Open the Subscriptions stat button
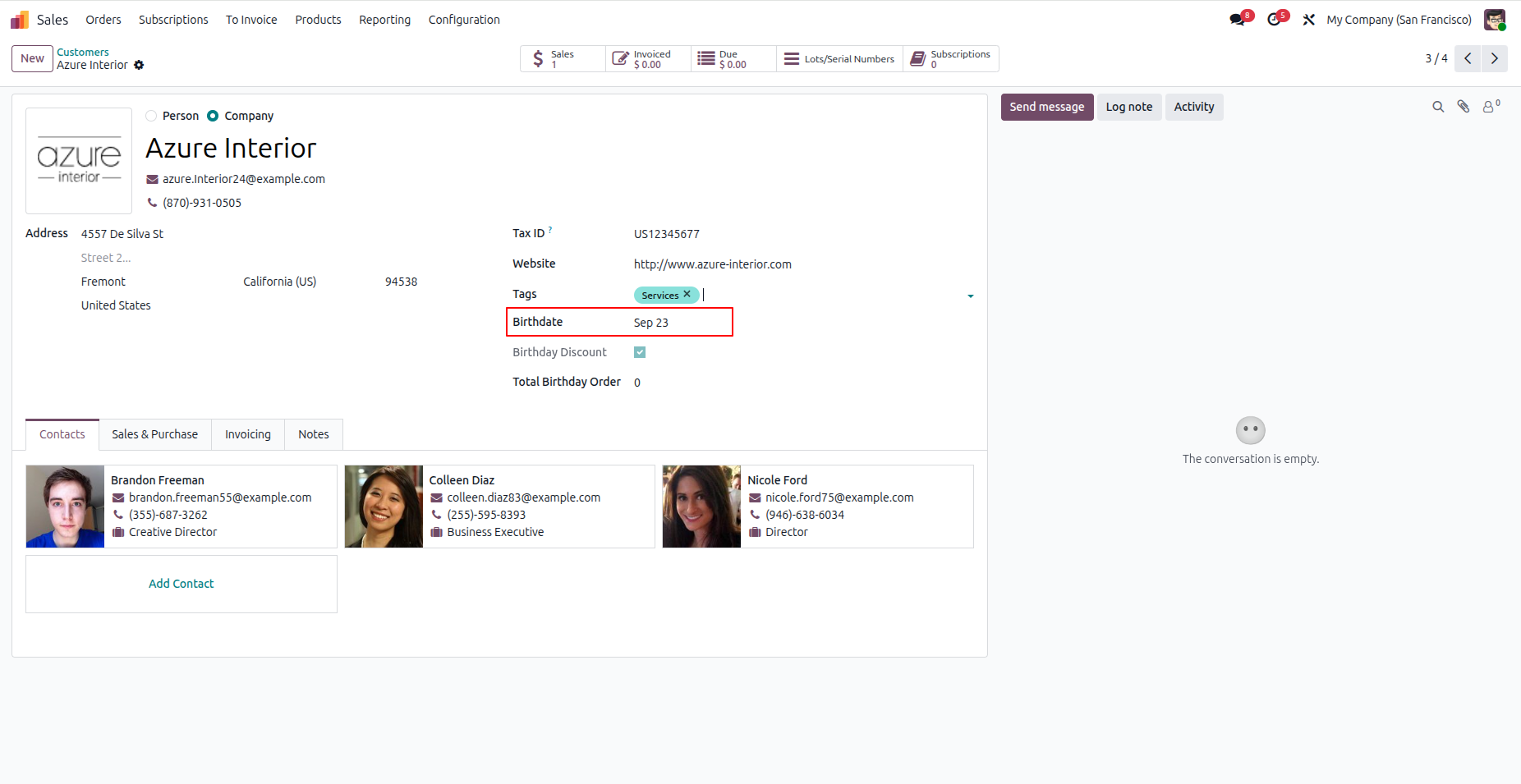Screen dimensions: 1521x784 951,59
